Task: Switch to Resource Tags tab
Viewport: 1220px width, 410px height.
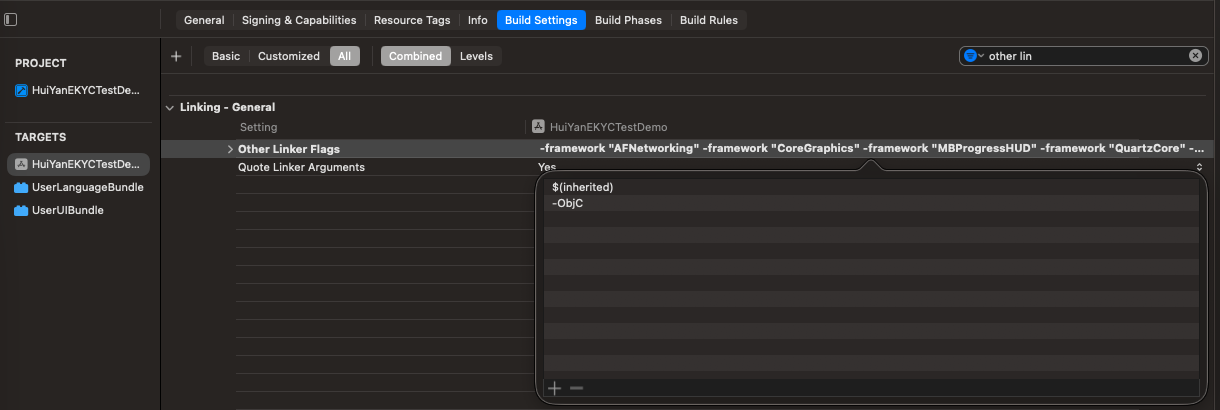Action: pos(412,20)
